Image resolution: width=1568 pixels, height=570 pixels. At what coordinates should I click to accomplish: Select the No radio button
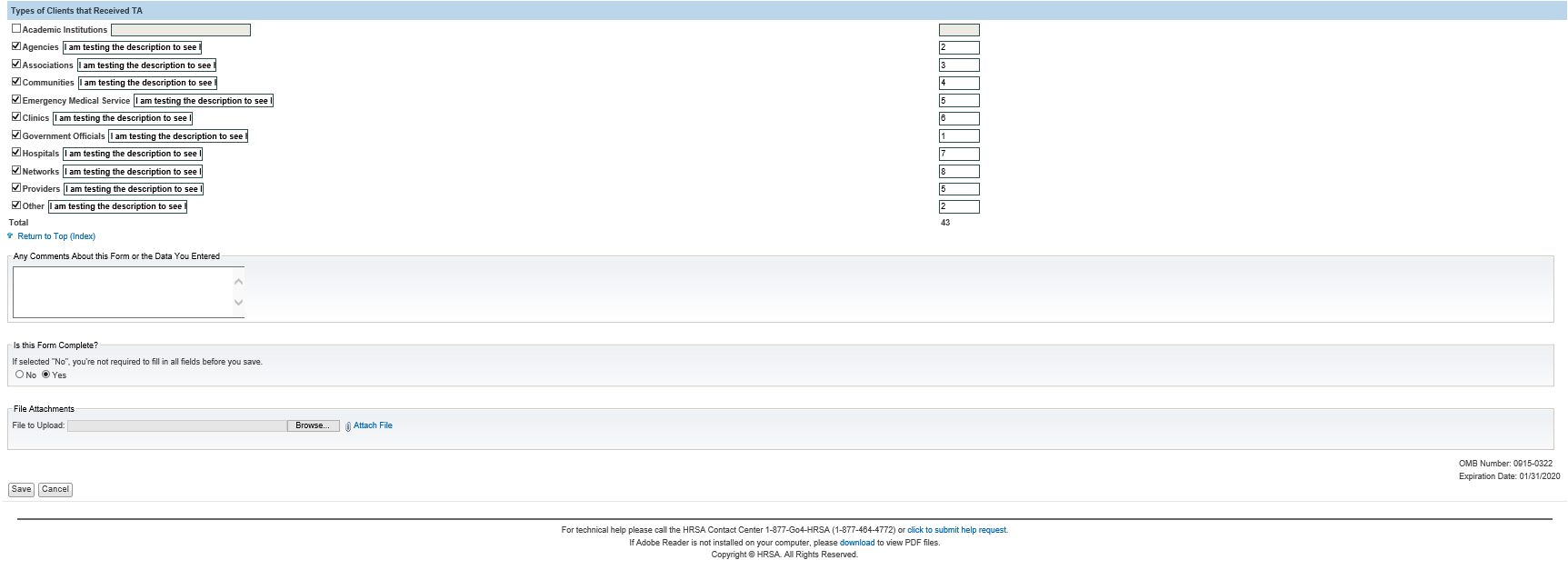20,375
